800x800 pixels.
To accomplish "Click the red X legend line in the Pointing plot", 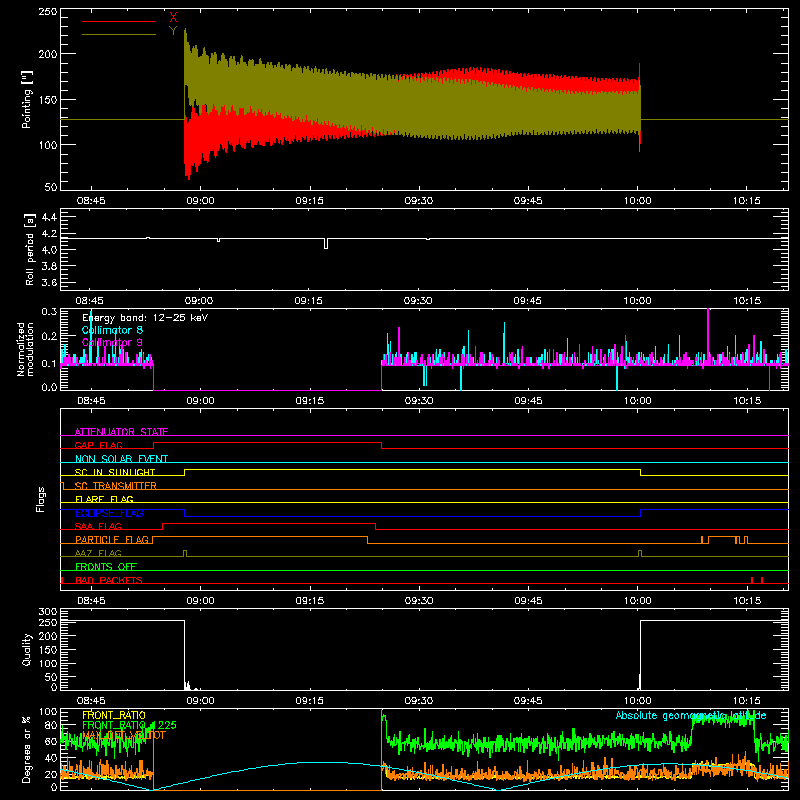I will (119, 21).
